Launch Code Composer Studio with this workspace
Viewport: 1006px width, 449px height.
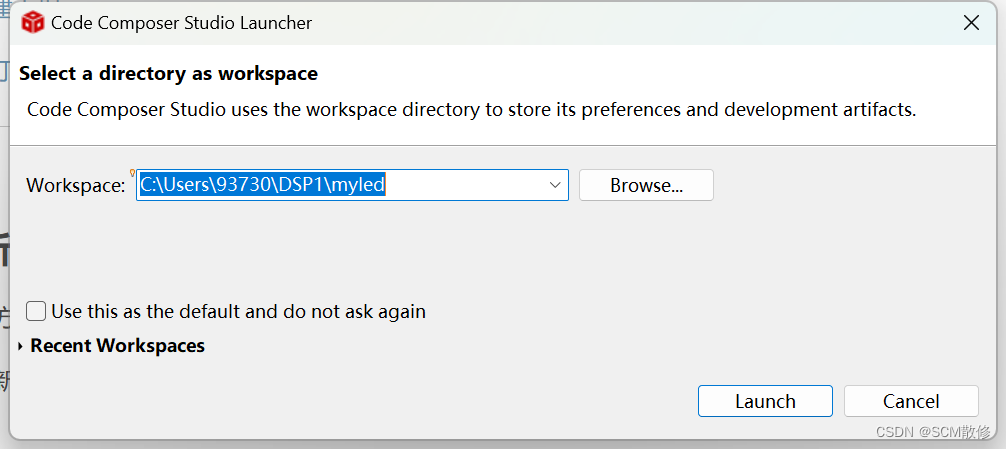click(x=765, y=402)
